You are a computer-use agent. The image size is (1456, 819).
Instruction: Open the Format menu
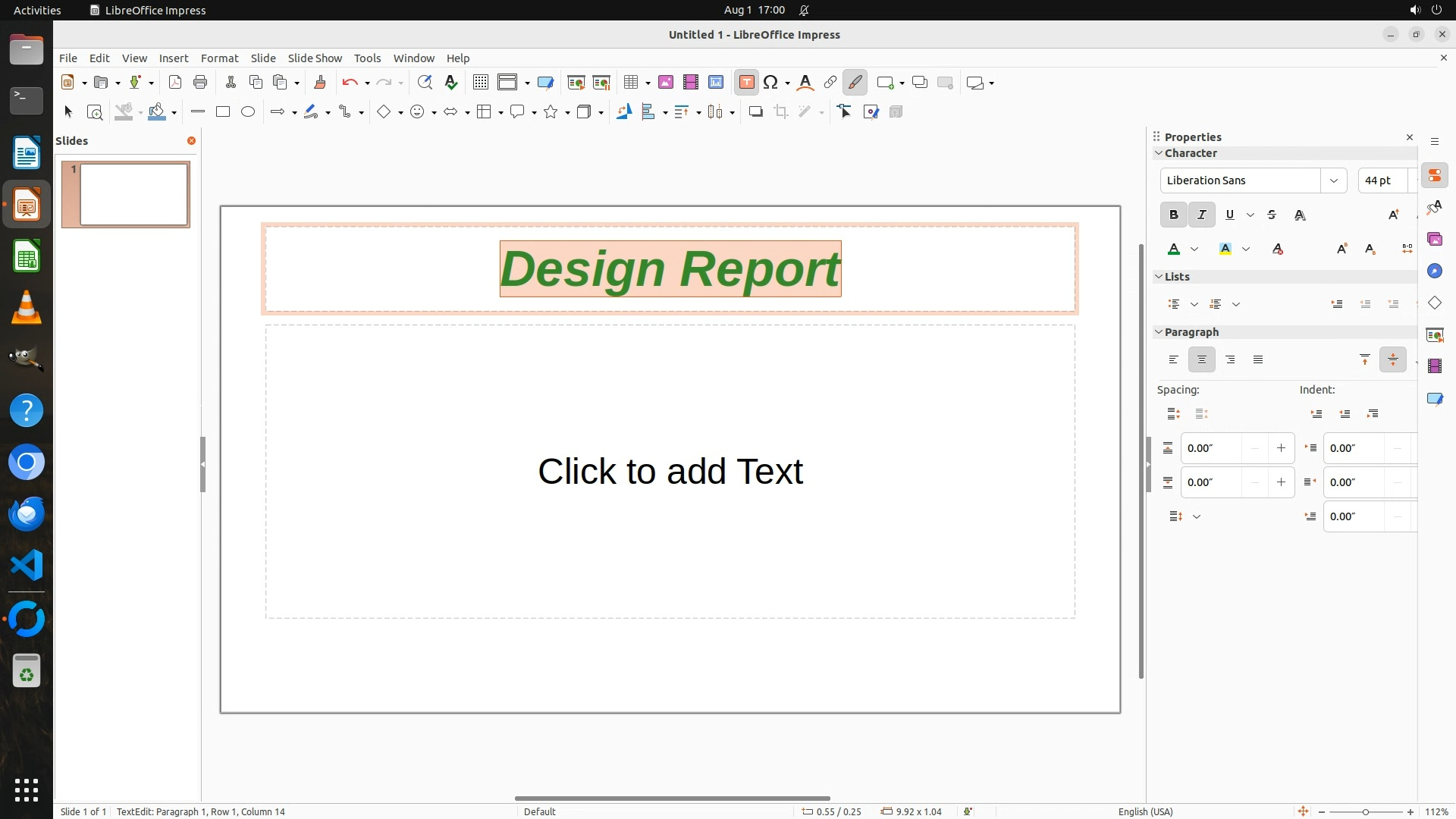[x=219, y=58]
